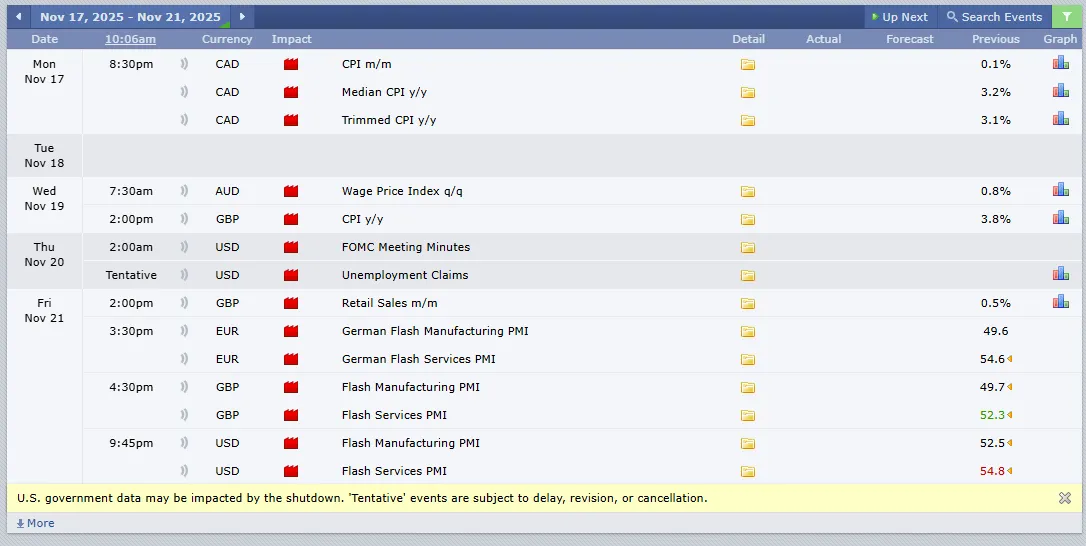
Task: Open Search Events
Action: (995, 17)
